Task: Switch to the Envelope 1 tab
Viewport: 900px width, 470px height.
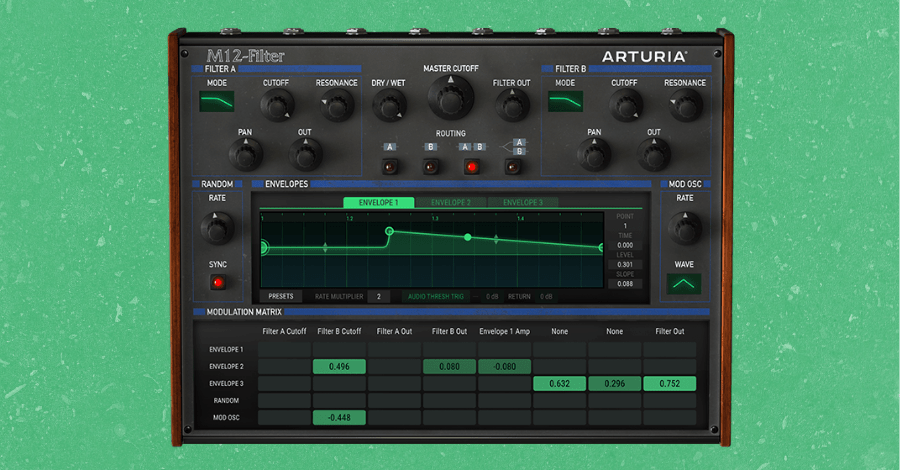Action: click(x=378, y=203)
